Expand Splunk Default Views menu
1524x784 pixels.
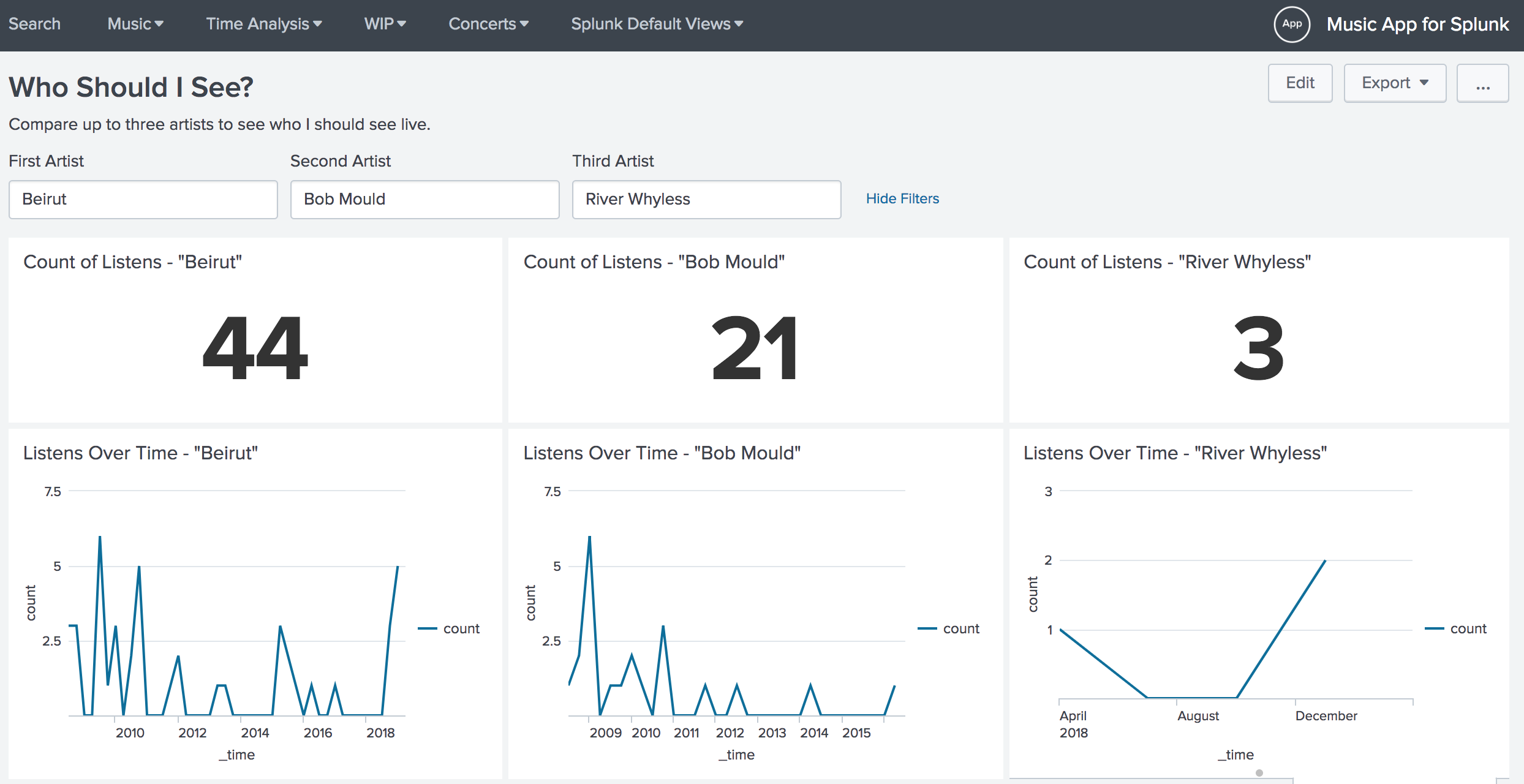coord(657,24)
